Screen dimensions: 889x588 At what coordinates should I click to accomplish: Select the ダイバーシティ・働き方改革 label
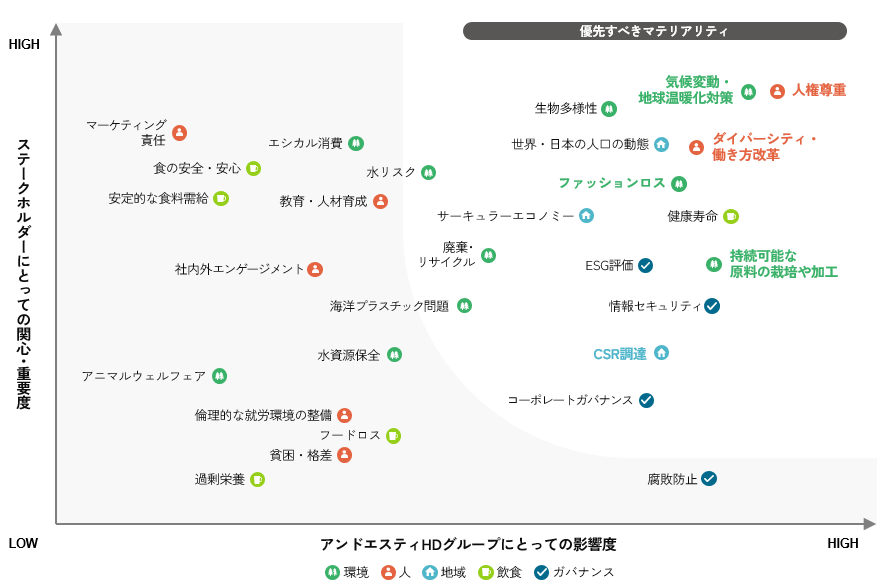point(764,147)
